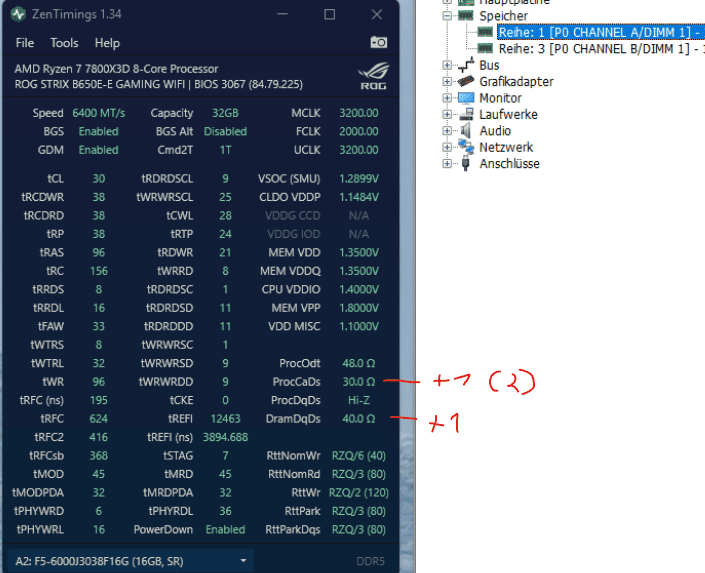Click the tWRWRSCL value 25
Viewport: 705px width, 573px height.
[225, 197]
